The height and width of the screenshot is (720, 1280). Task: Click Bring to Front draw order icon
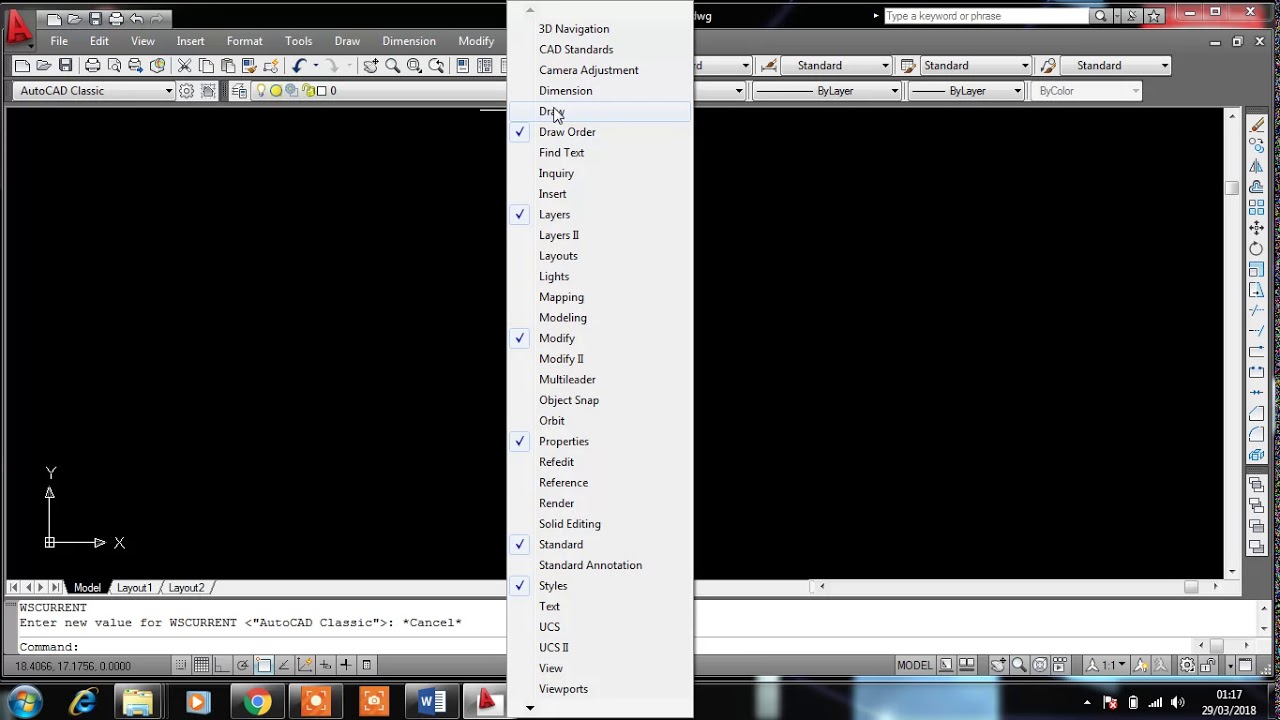(1257, 485)
